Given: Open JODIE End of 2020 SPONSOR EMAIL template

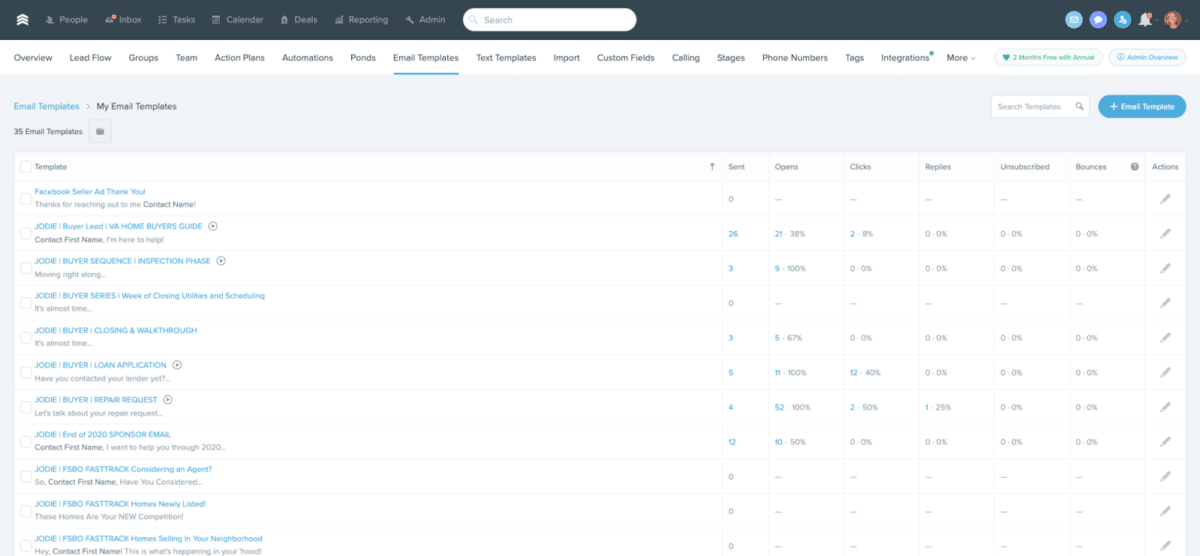Looking at the screenshot, I should pos(103,434).
